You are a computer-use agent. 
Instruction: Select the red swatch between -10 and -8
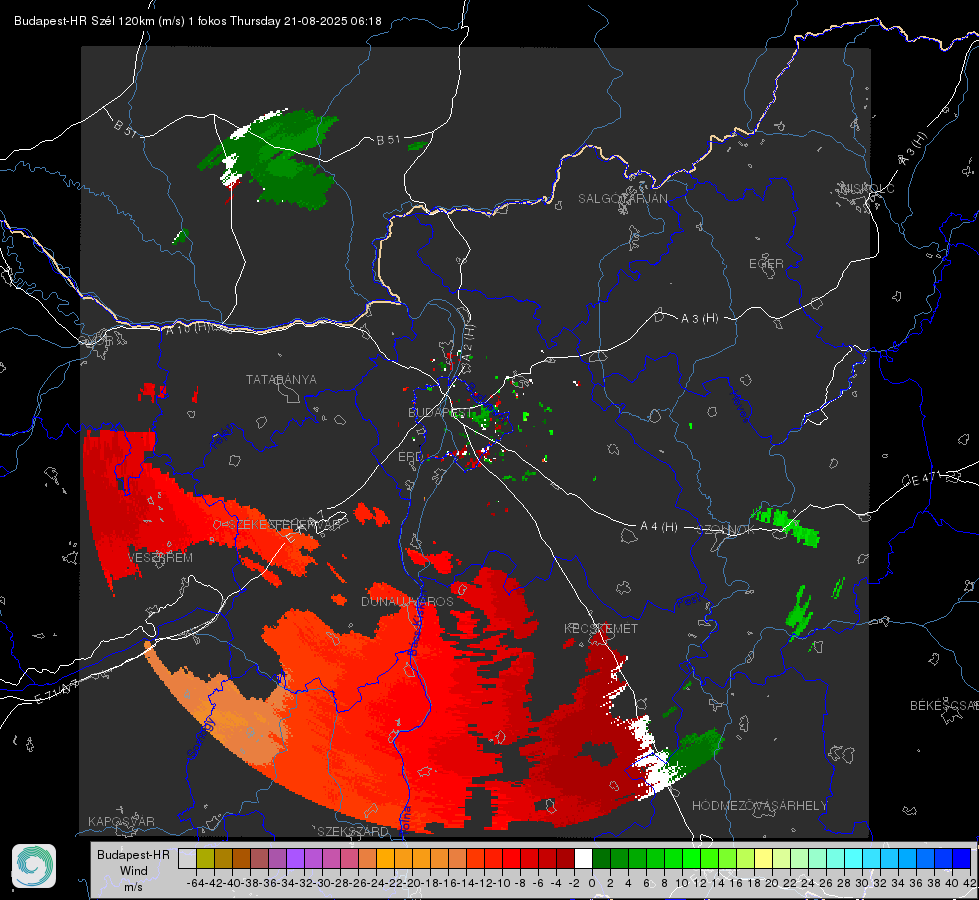(x=511, y=859)
